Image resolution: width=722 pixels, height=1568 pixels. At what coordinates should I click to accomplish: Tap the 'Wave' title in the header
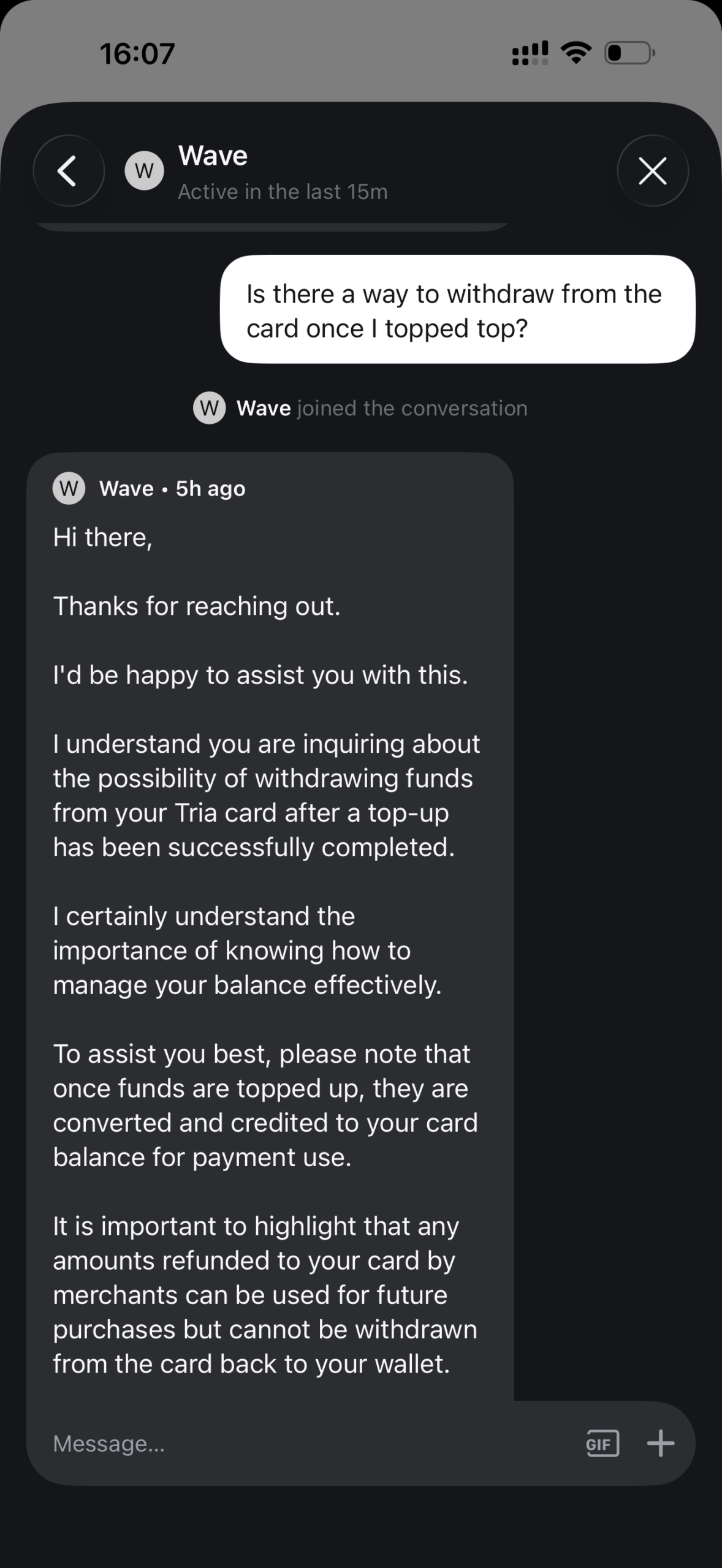pyautogui.click(x=213, y=156)
